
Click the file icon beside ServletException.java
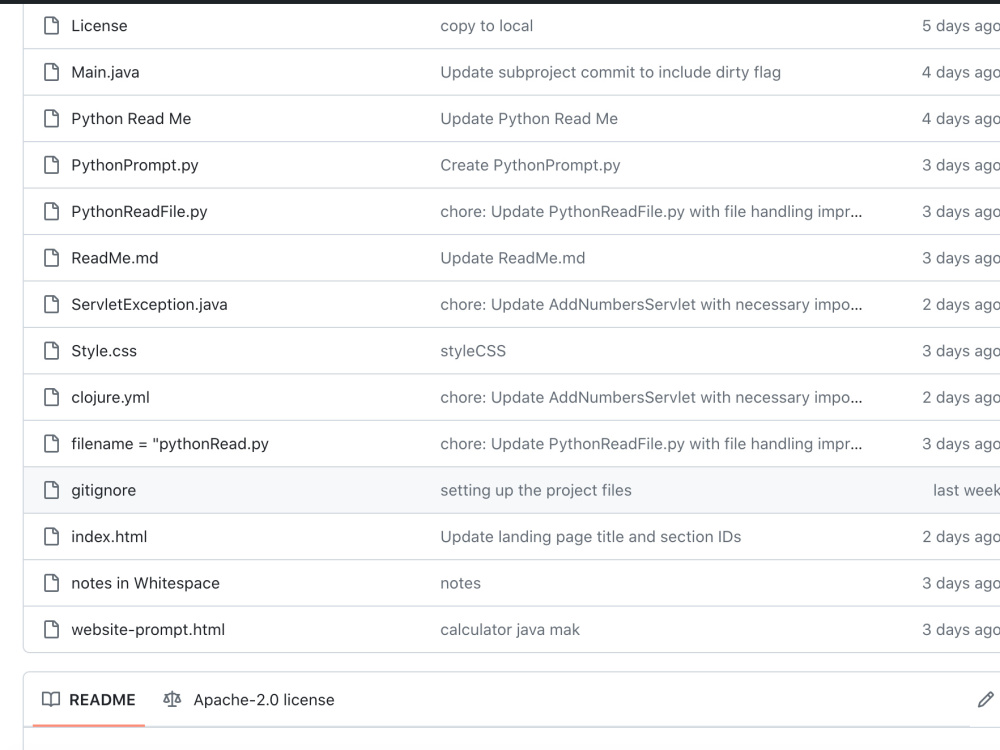tap(52, 304)
